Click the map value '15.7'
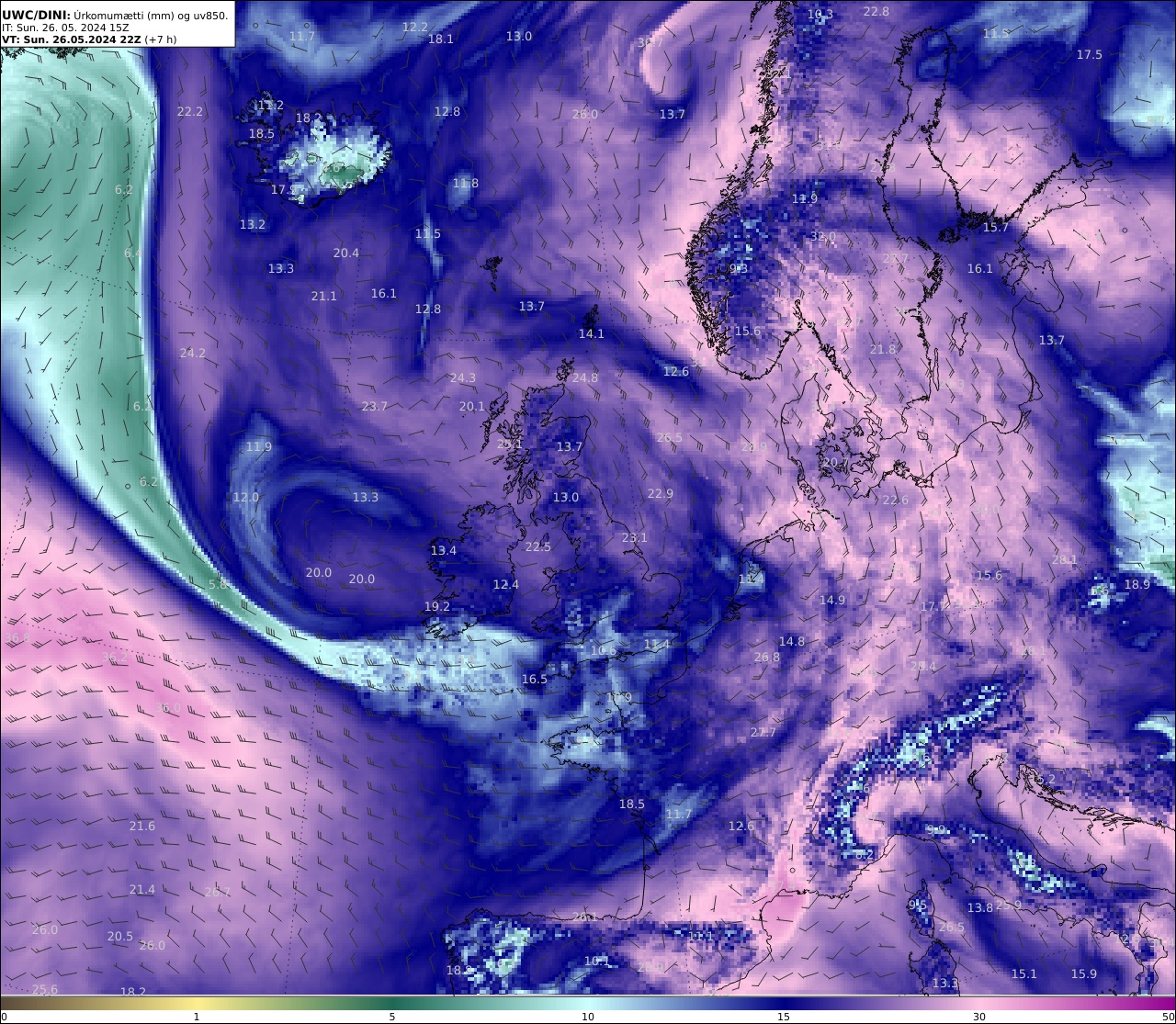This screenshot has height=1024, width=1176. point(996,228)
